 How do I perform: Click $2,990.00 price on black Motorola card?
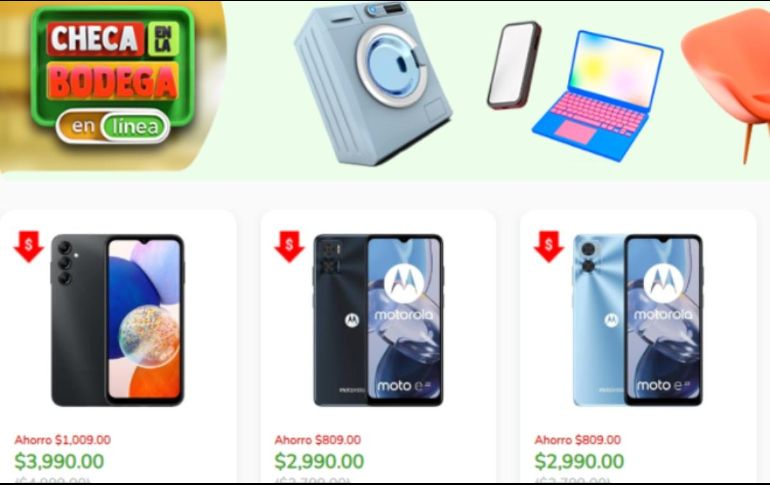coord(319,461)
